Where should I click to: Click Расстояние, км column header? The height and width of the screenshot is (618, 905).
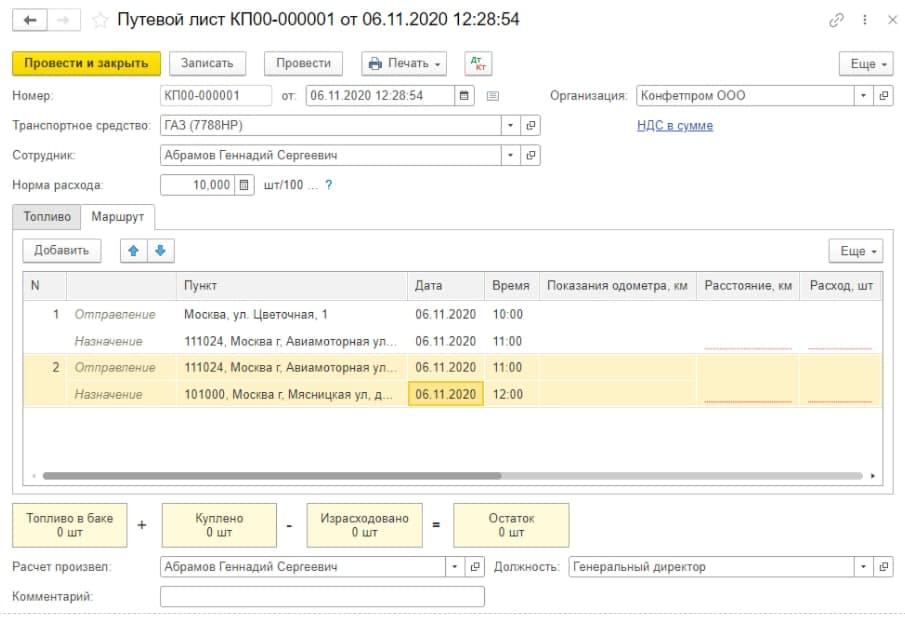748,286
